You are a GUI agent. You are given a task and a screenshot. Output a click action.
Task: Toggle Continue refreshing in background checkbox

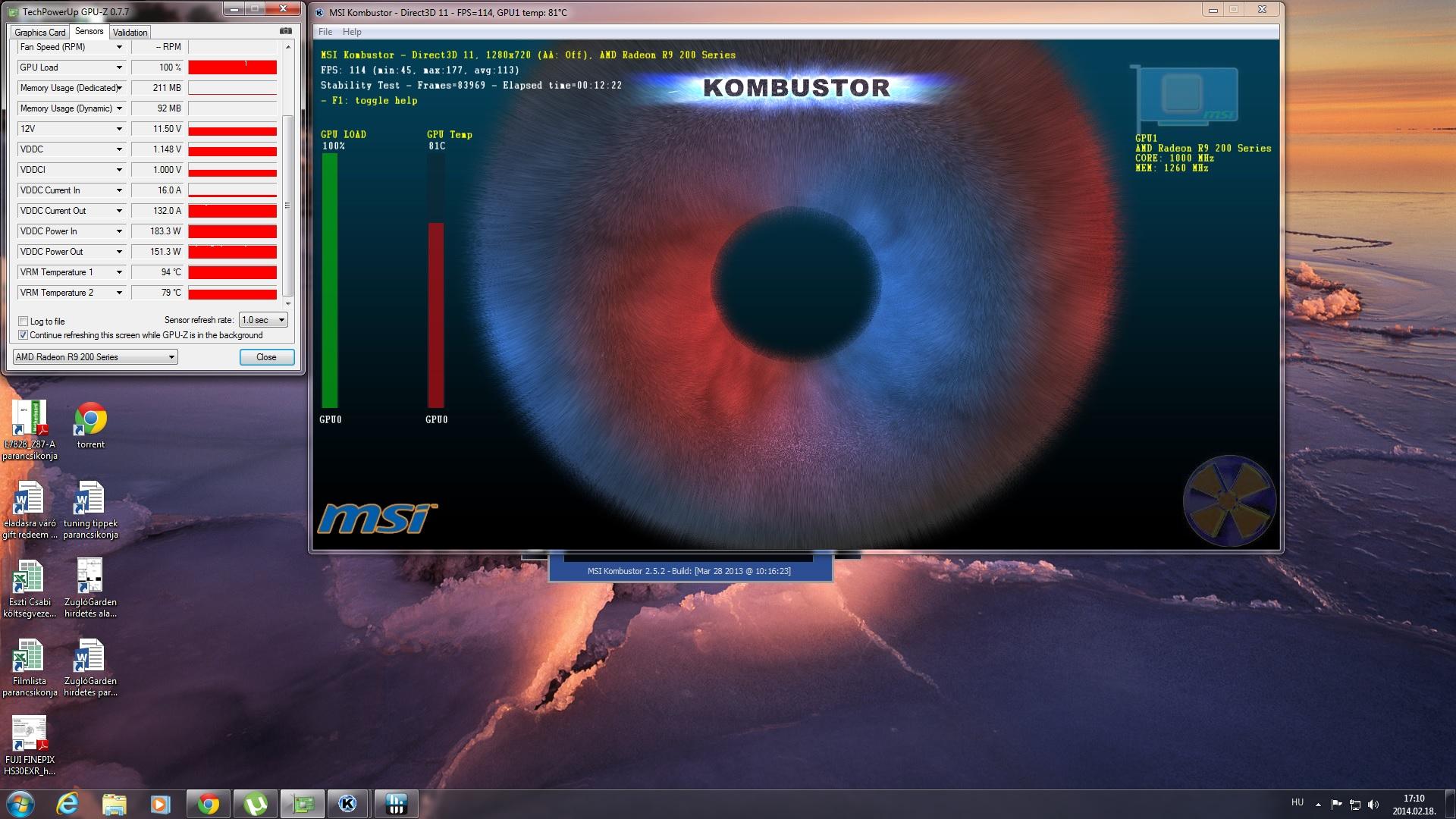[x=23, y=335]
